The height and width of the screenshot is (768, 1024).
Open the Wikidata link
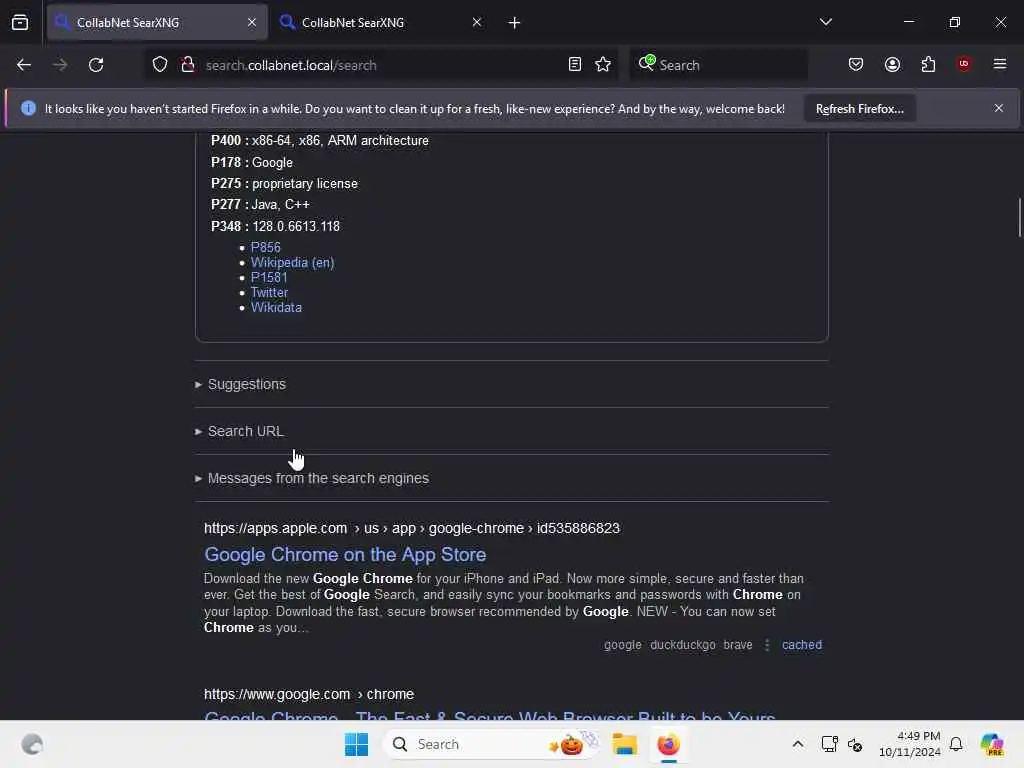[x=276, y=308]
